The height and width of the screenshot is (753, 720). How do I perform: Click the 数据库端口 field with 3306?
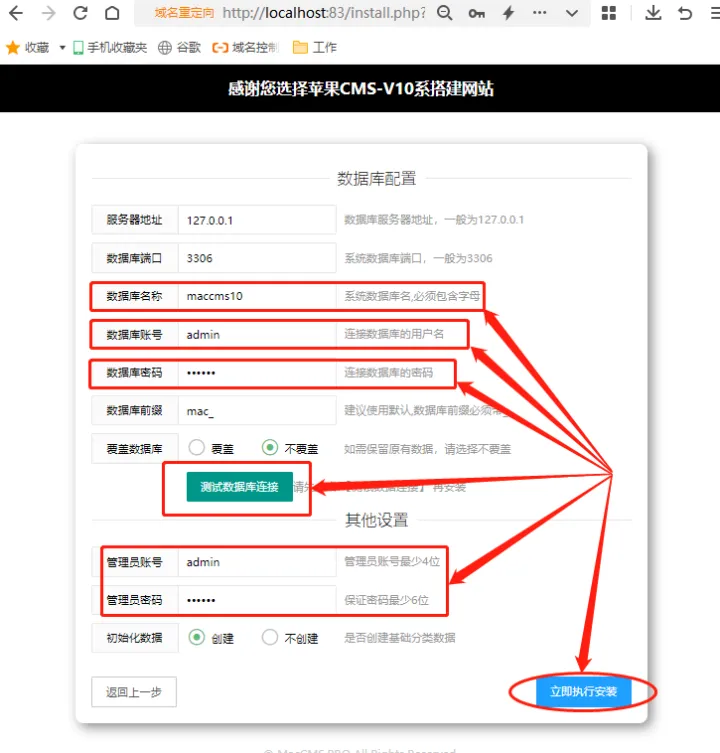point(257,258)
